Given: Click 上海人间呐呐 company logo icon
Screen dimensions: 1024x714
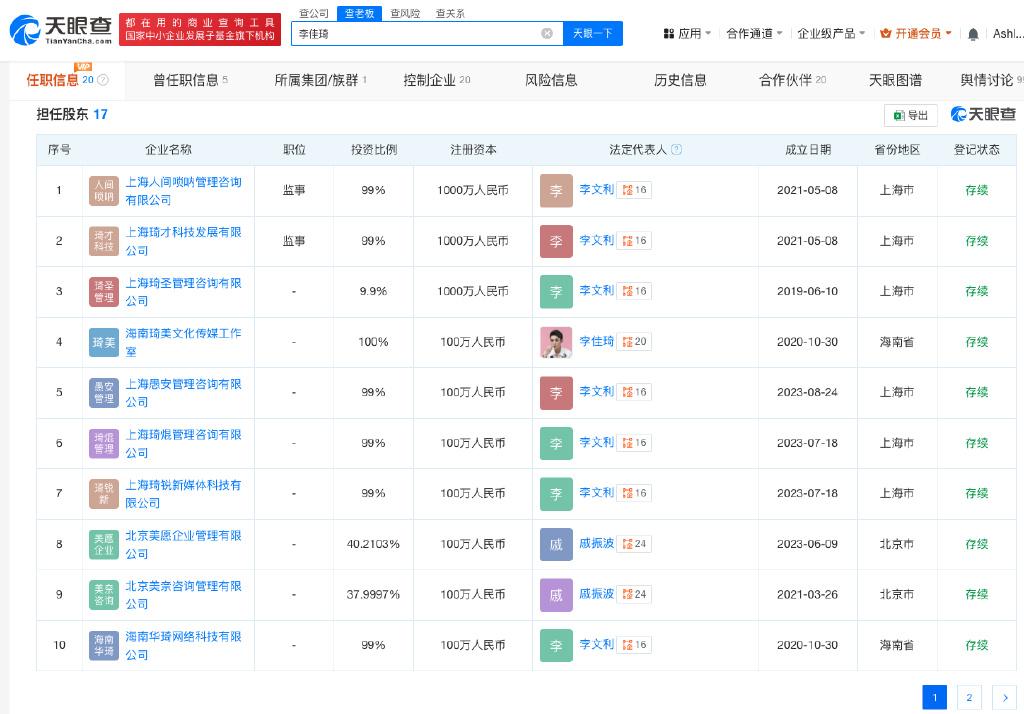Looking at the screenshot, I should [x=104, y=190].
